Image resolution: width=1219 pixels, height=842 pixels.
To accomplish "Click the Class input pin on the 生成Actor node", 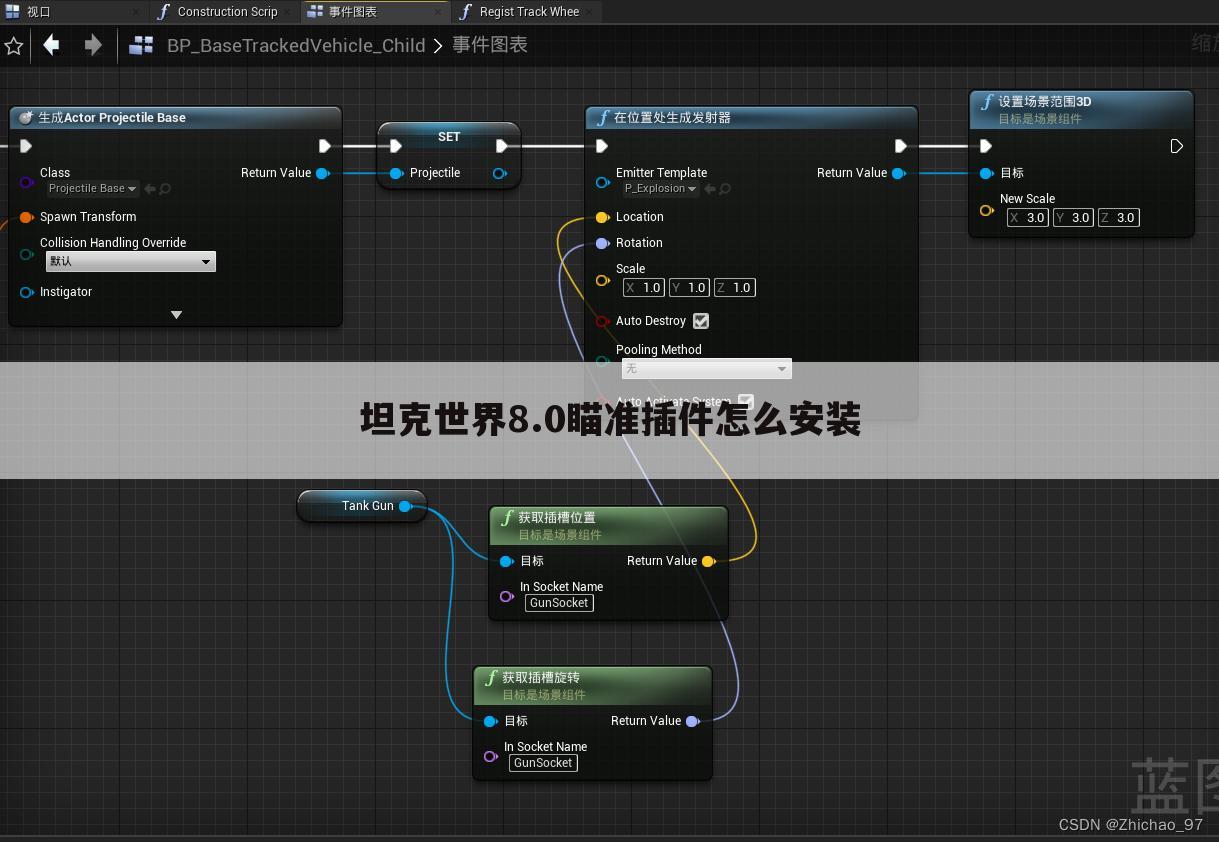I will pos(27,182).
